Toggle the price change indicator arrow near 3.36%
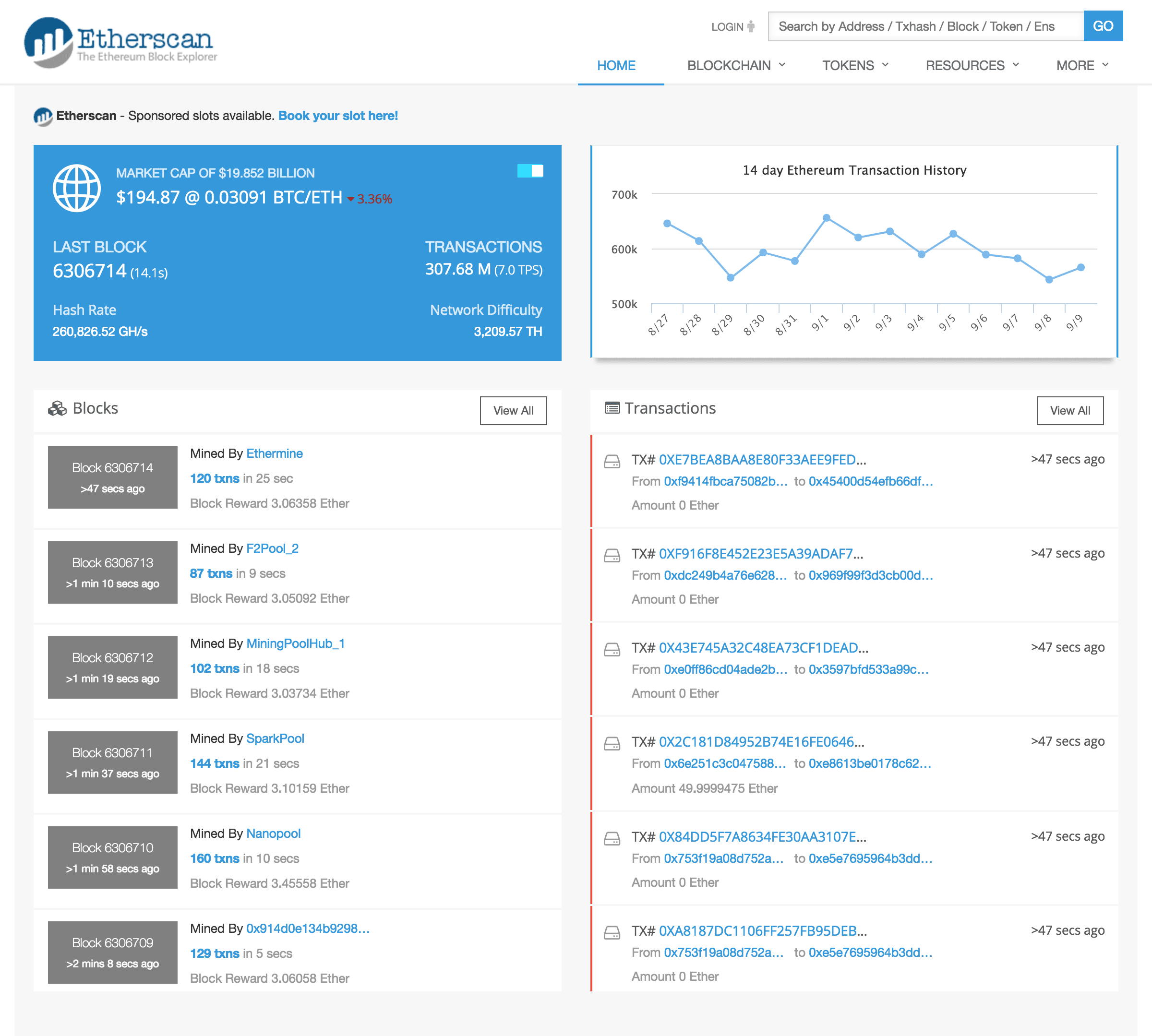Image resolution: width=1152 pixels, height=1036 pixels. coord(352,199)
